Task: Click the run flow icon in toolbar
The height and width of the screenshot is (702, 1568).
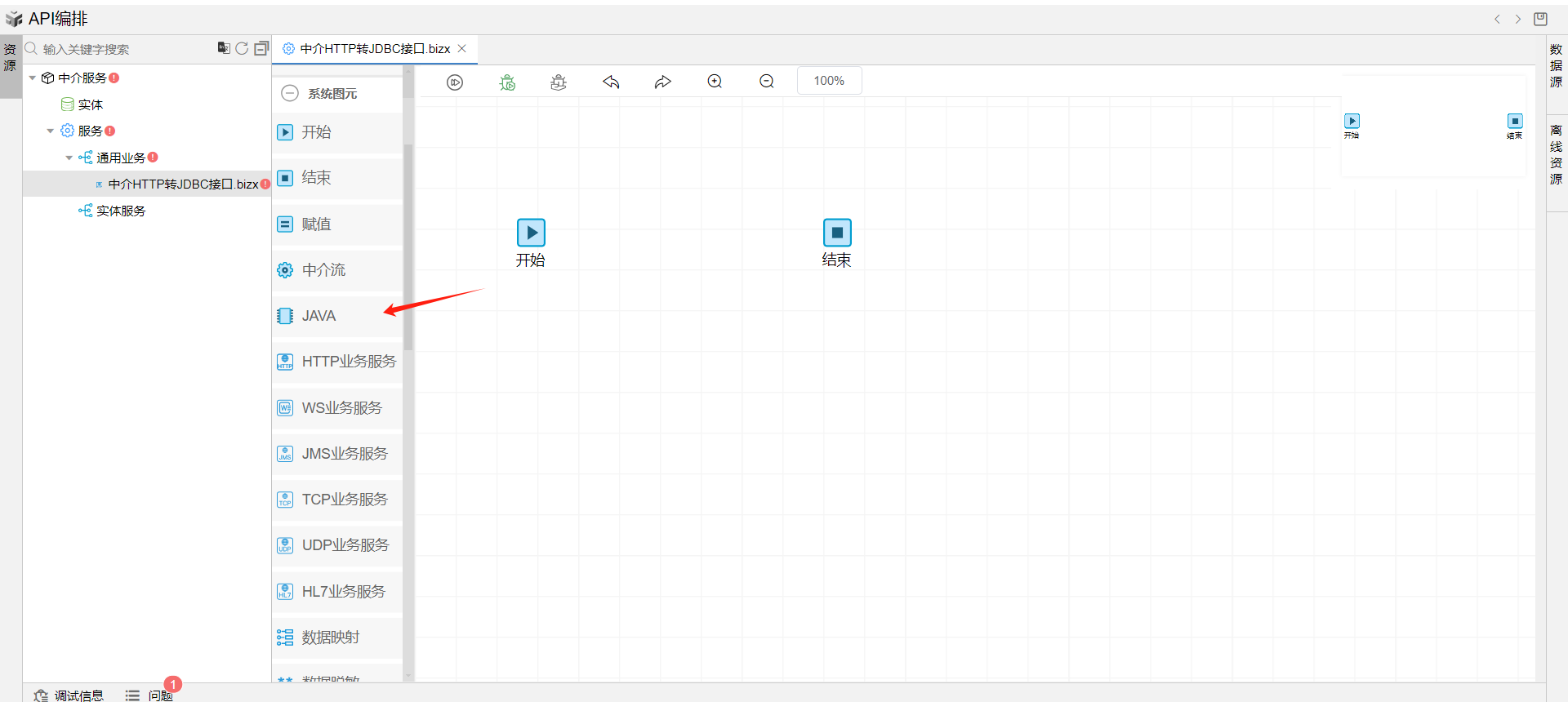Action: click(x=455, y=82)
